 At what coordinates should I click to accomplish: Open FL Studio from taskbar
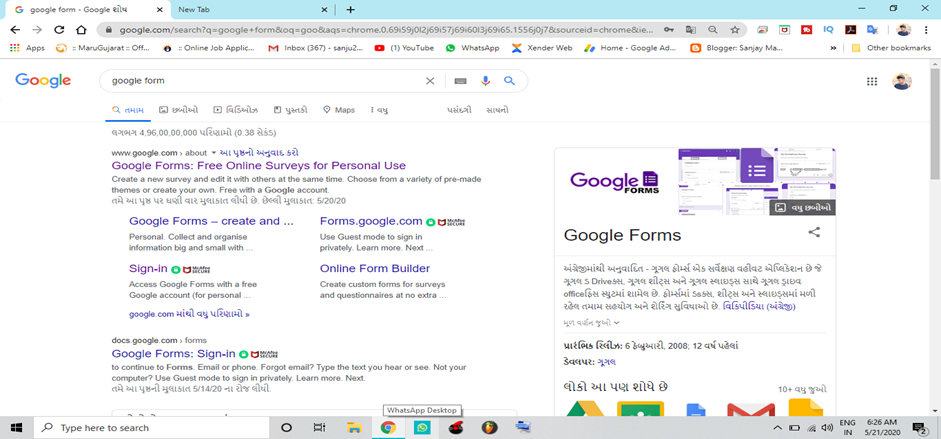491,428
